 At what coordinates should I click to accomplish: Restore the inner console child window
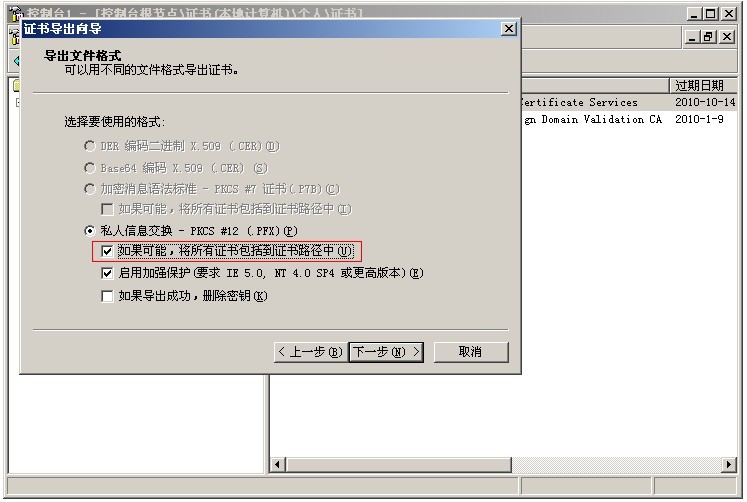(709, 37)
